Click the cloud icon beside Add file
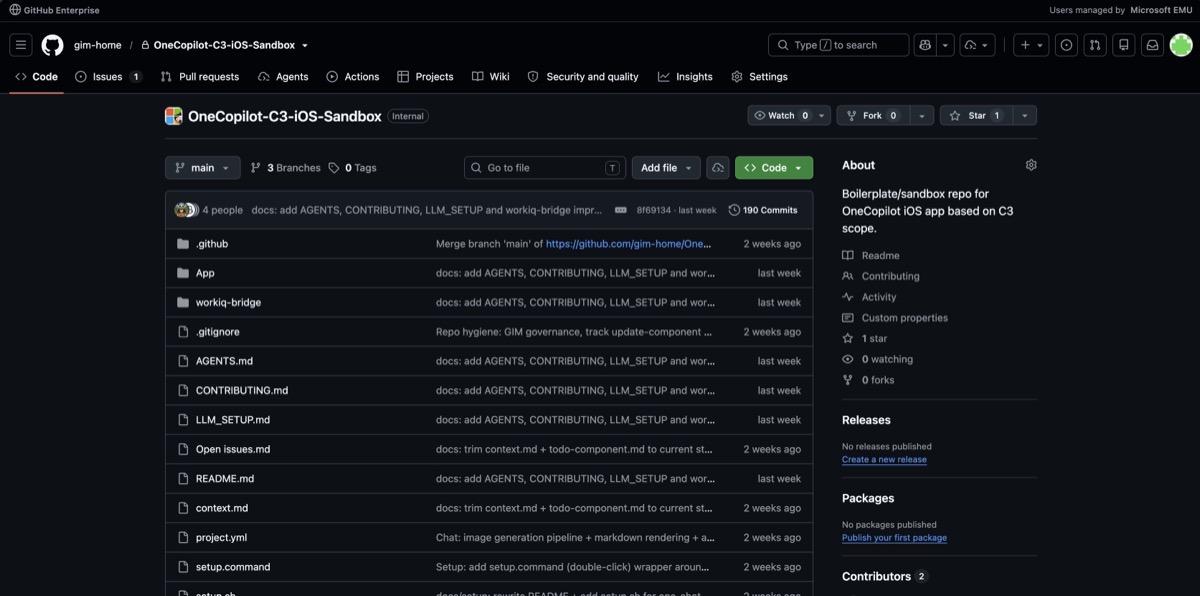 tap(717, 168)
